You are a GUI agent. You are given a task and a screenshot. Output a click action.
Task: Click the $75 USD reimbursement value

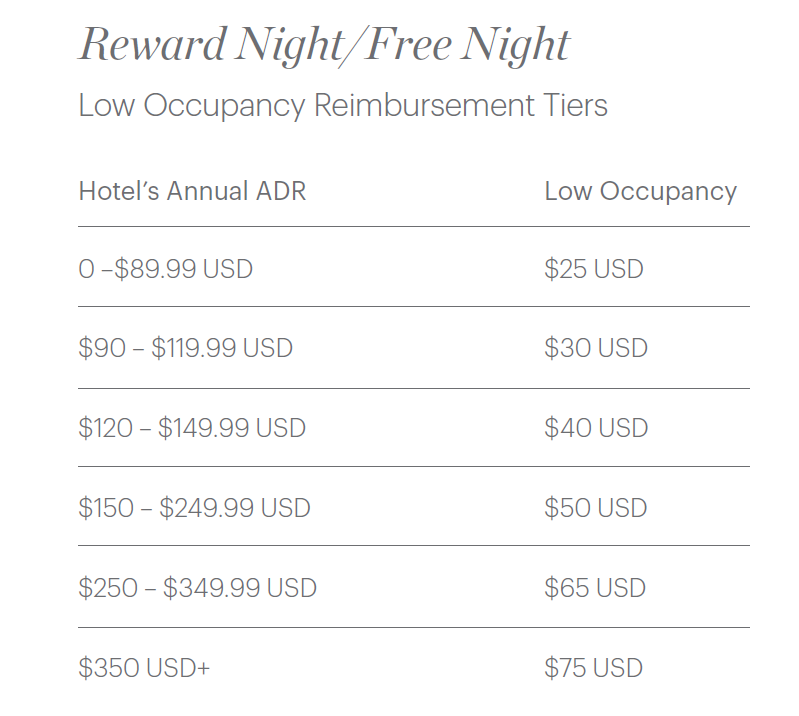click(594, 668)
